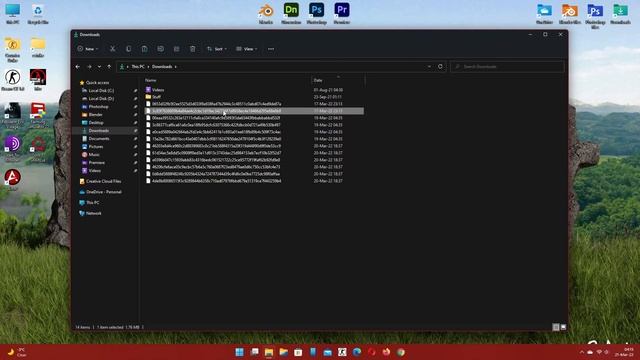Open the See more ellipsis menu
This screenshot has height=360, width=640.
[x=271, y=49]
